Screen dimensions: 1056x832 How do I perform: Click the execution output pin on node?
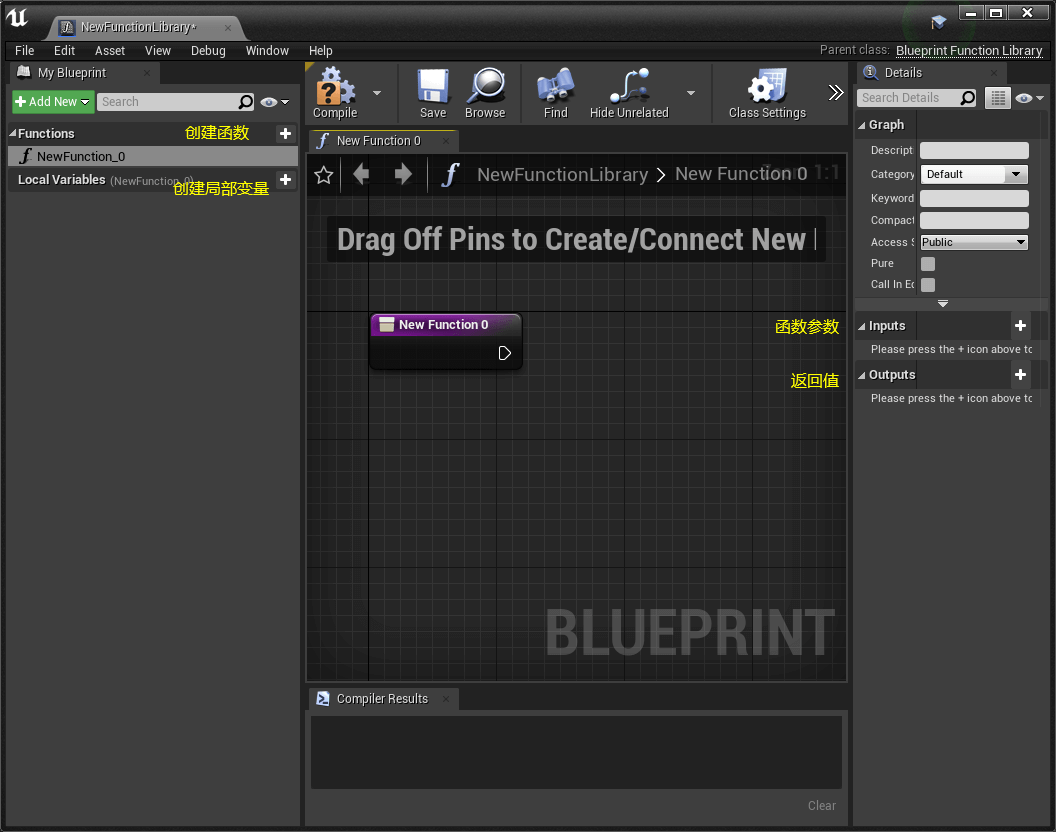click(504, 353)
